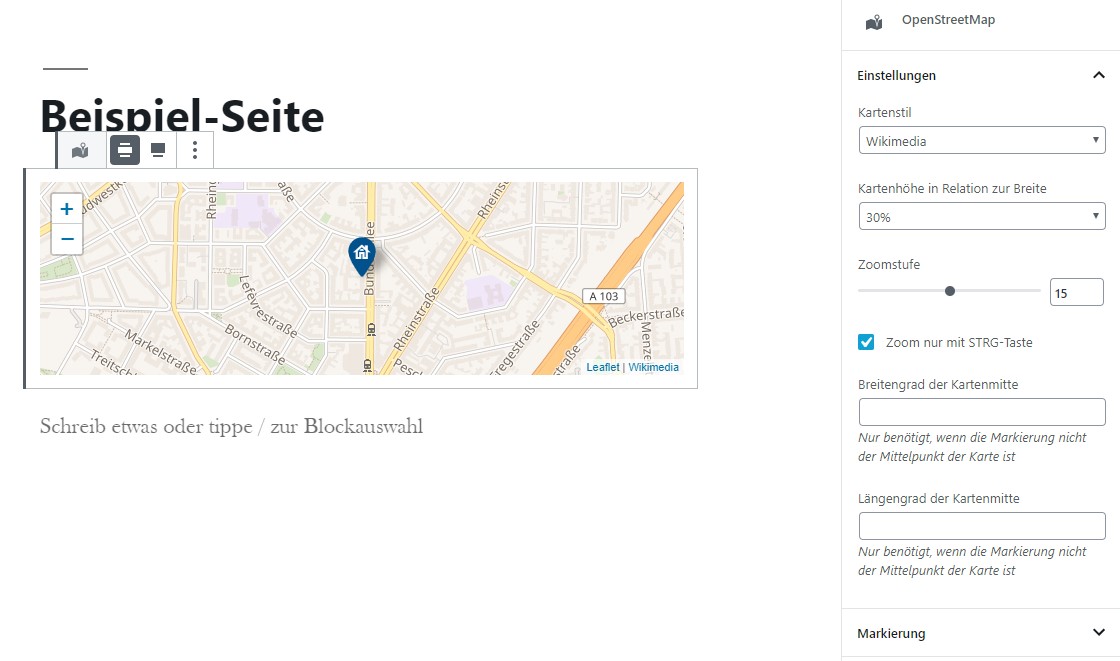1120x661 pixels.
Task: Zoom out the map with minus button
Action: [x=67, y=239]
